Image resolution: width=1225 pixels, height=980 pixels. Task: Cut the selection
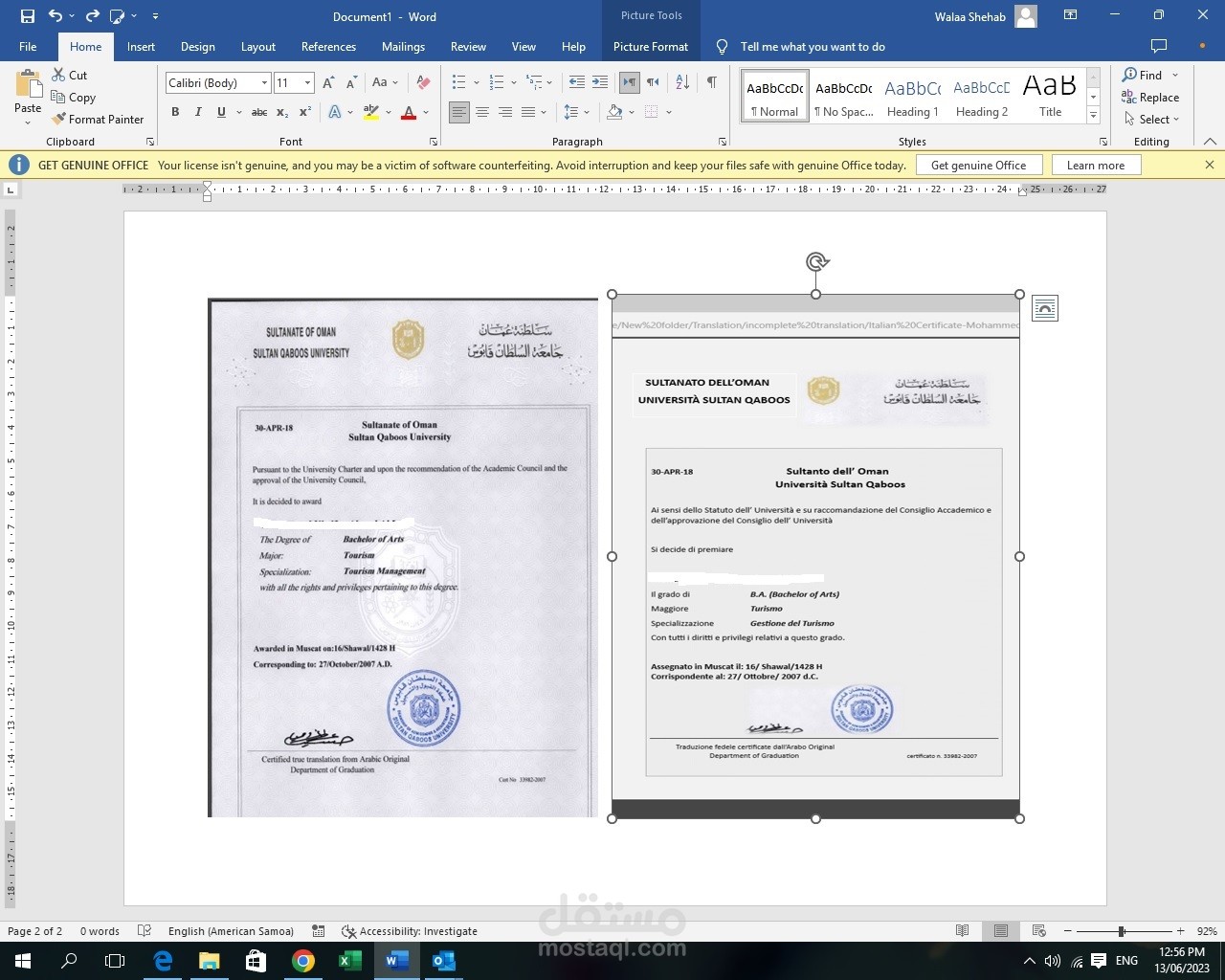tap(68, 75)
